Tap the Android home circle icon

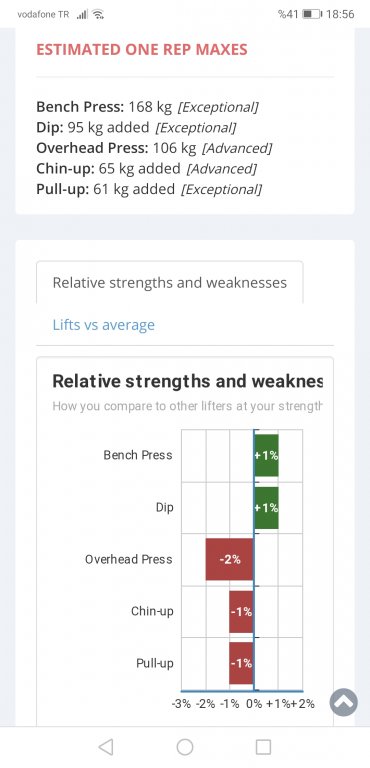click(185, 747)
